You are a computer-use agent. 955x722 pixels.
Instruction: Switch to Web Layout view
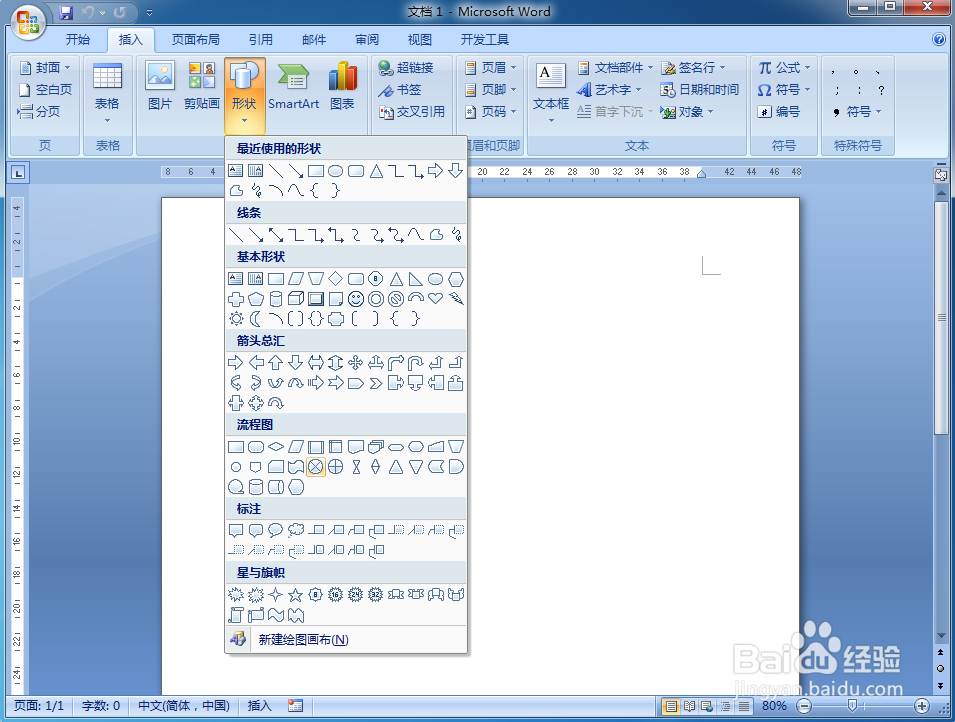tap(707, 707)
